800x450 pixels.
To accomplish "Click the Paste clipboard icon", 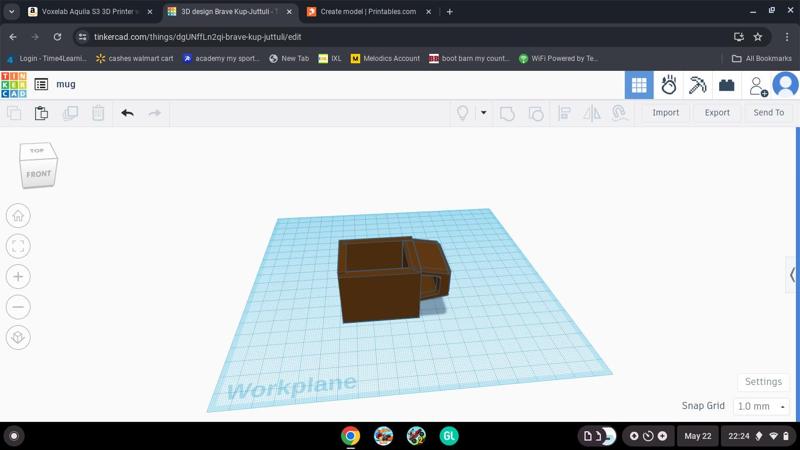I will [41, 113].
